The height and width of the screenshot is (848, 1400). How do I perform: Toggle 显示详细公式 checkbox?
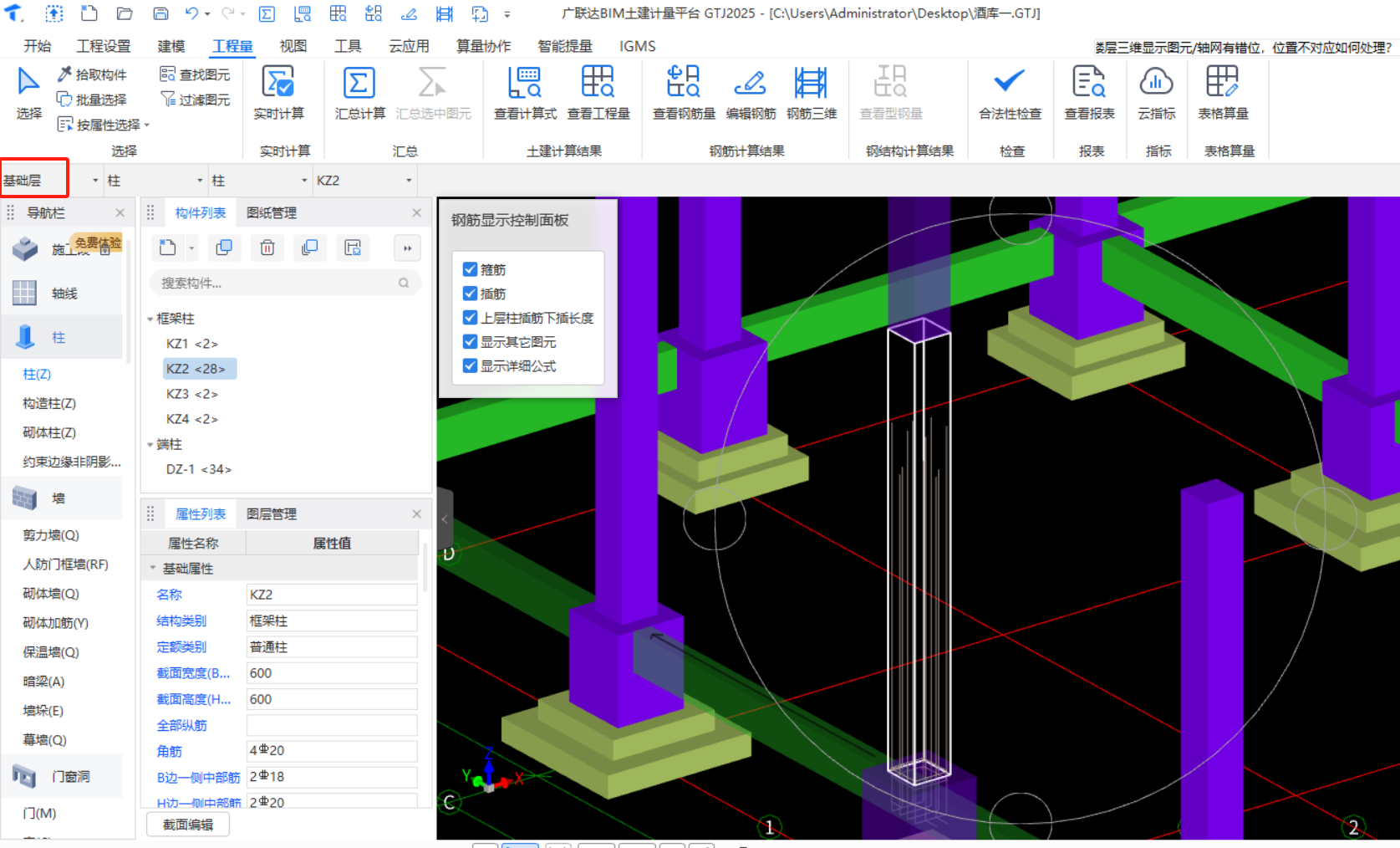[470, 366]
